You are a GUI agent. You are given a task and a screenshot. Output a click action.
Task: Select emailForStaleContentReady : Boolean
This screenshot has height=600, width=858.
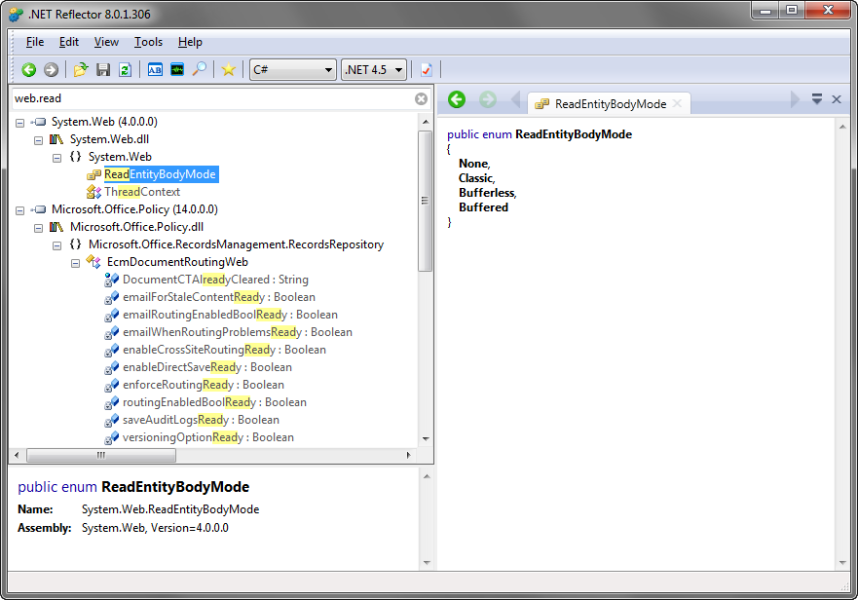219,297
